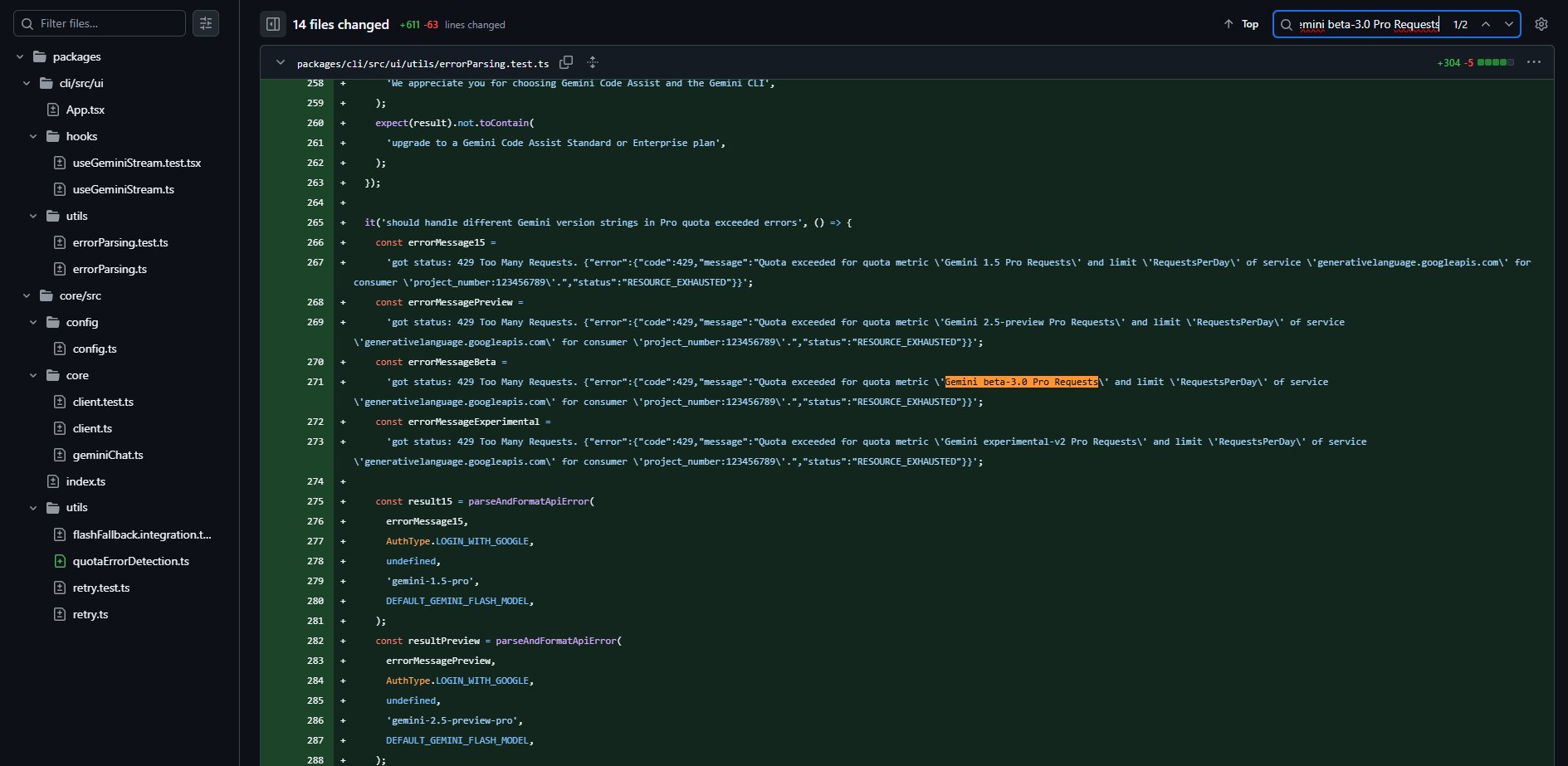Open file options three-dot menu

1533,62
